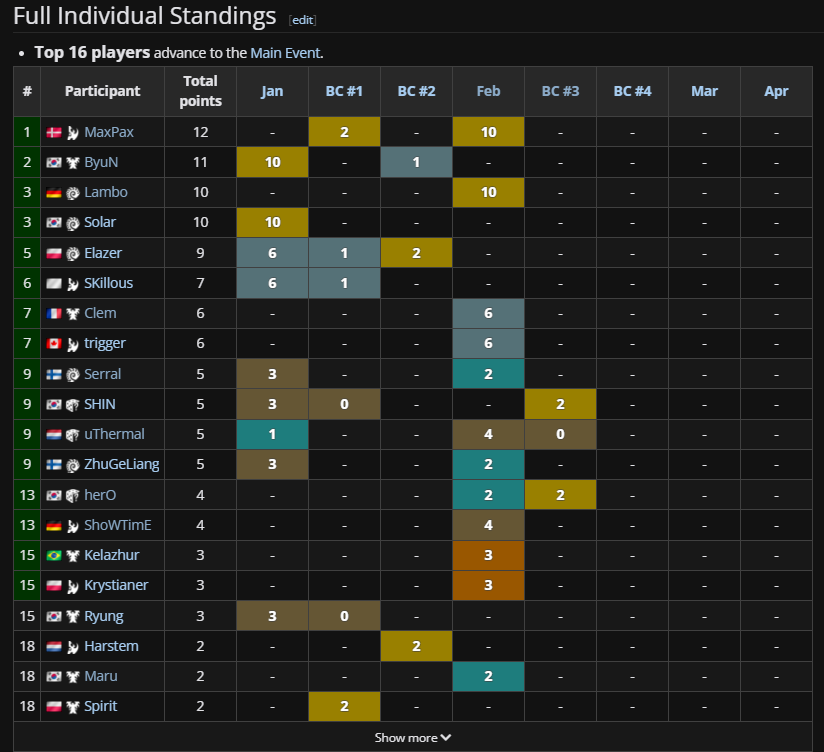Open Lambo player page

(106, 192)
